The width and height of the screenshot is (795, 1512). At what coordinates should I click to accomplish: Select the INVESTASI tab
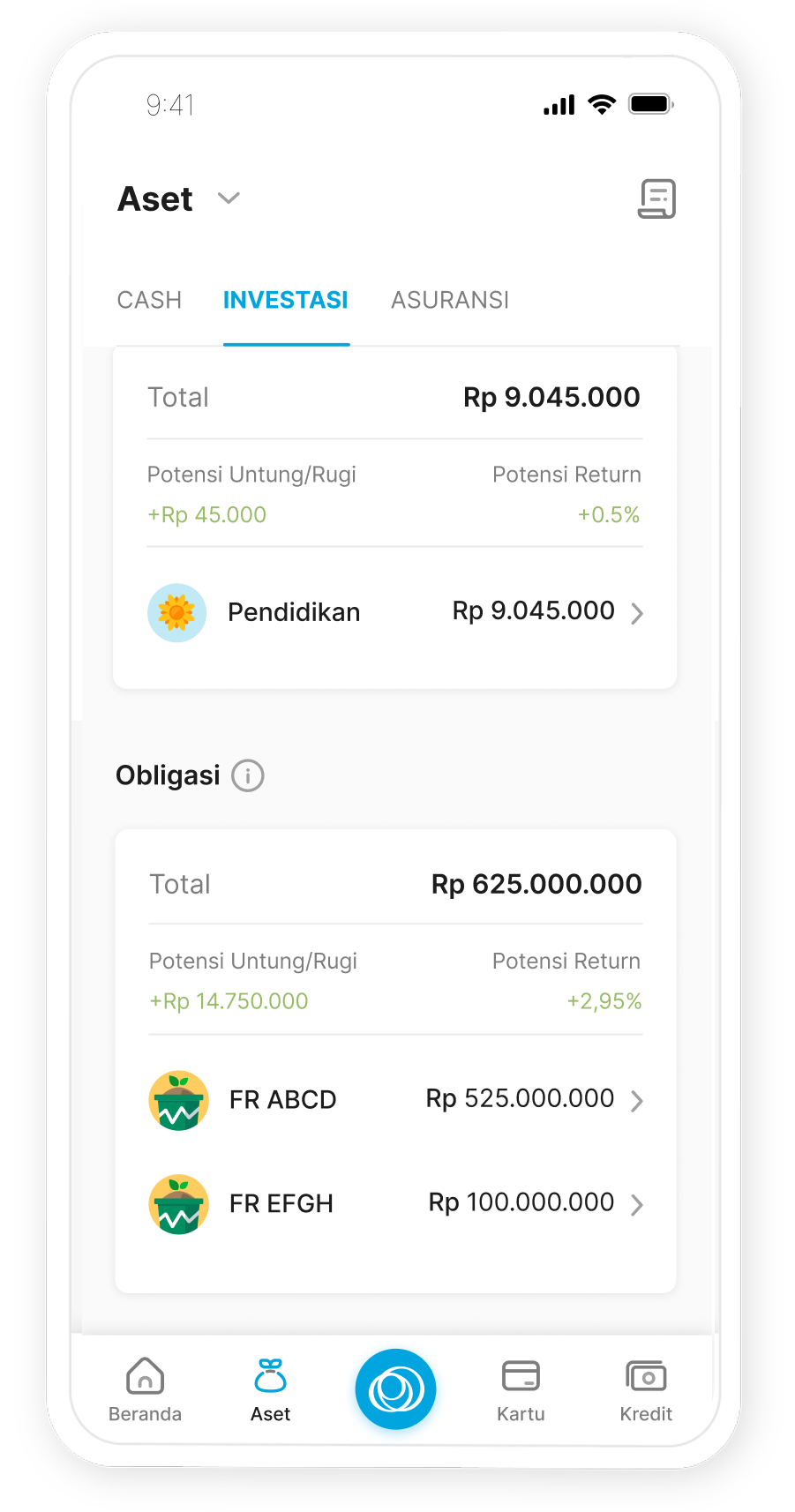(x=286, y=300)
